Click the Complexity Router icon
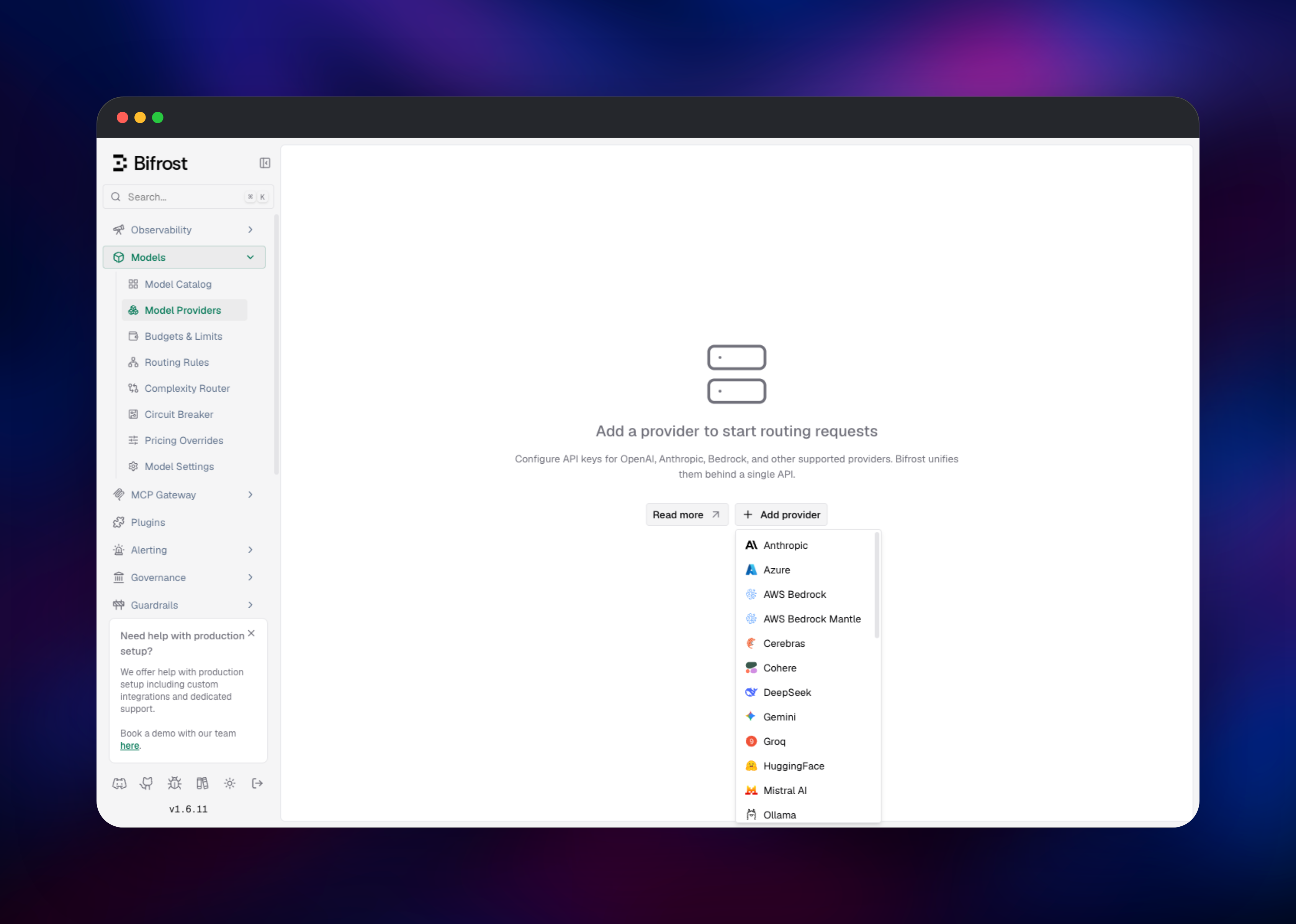The width and height of the screenshot is (1296, 924). coord(133,388)
